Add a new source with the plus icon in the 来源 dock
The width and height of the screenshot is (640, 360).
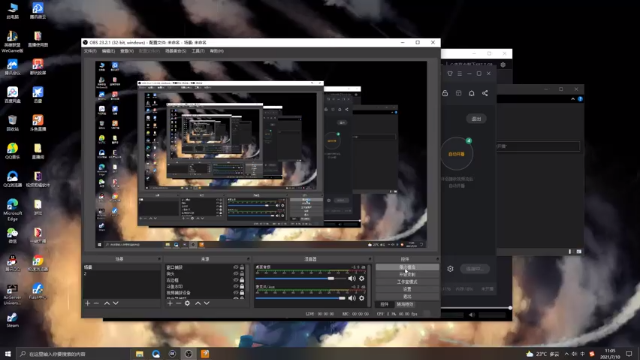coord(170,303)
